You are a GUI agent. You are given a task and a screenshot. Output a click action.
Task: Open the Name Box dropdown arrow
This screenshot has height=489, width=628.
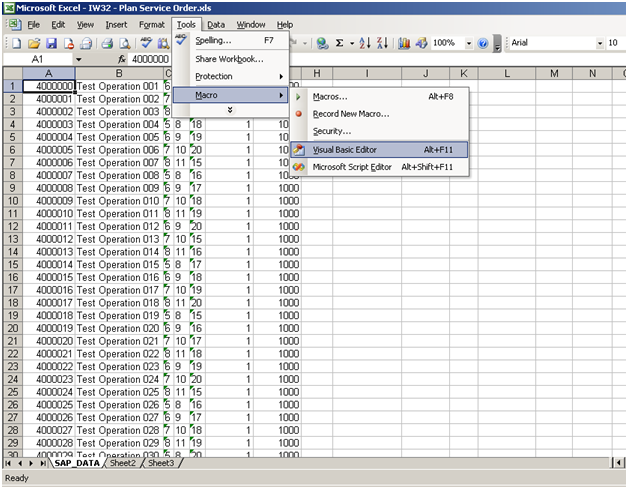[x=78, y=59]
